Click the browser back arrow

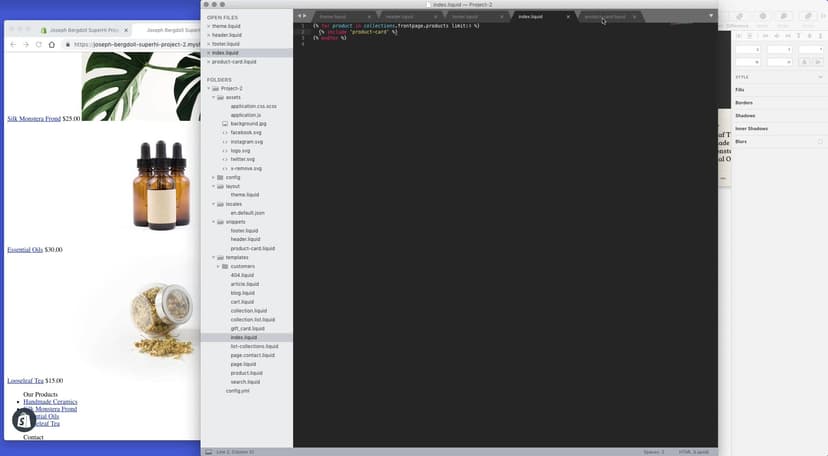11,45
